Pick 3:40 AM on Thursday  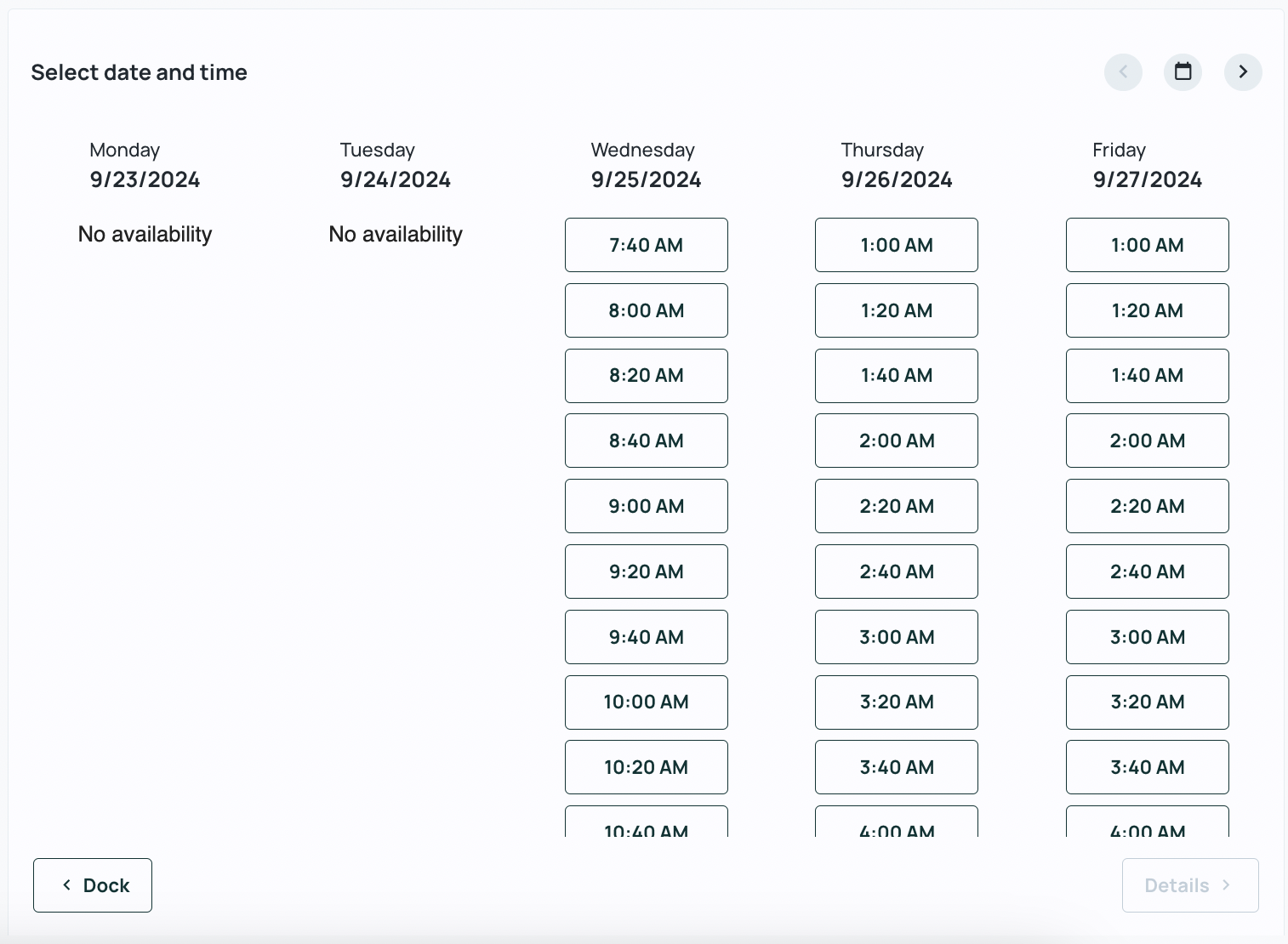point(897,767)
